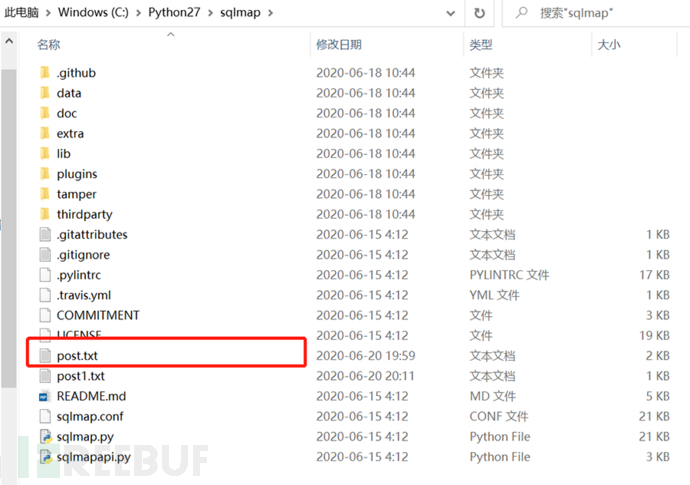Select the README.md file icon
This screenshot has width=690, height=485.
pyautogui.click(x=45, y=397)
